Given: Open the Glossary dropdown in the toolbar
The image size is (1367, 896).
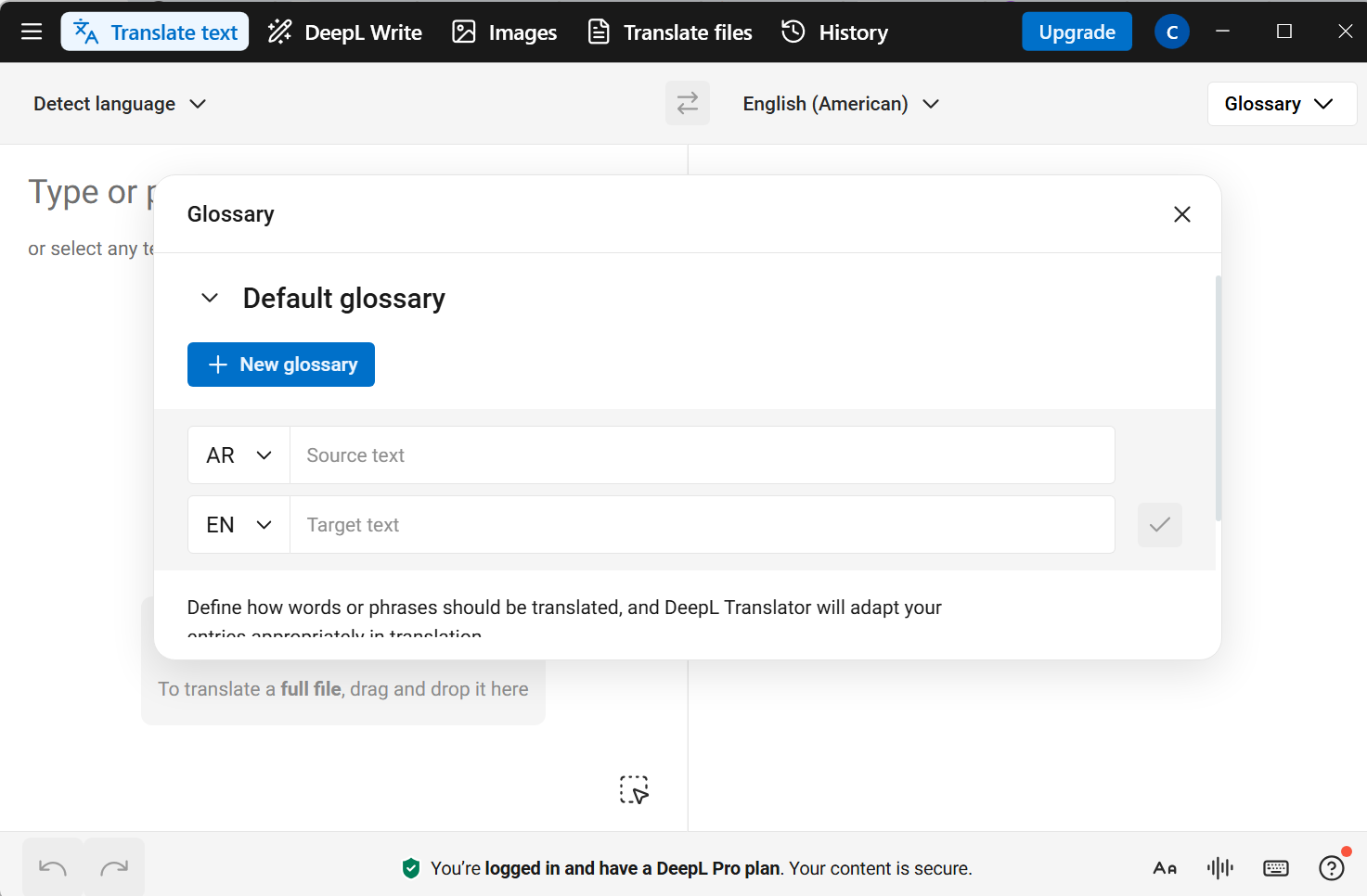Looking at the screenshot, I should coord(1281,104).
